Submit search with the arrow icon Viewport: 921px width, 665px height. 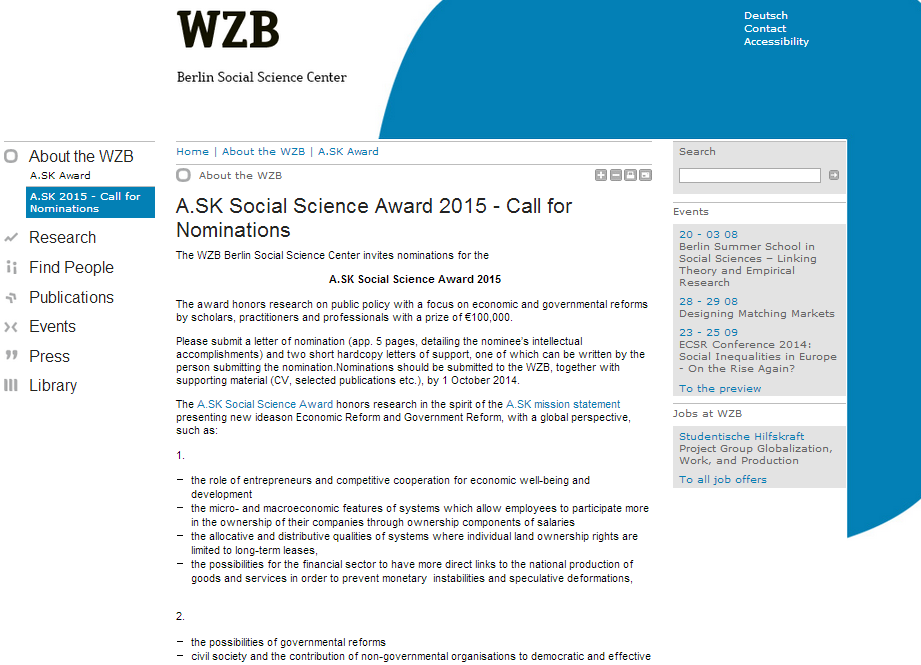click(834, 175)
